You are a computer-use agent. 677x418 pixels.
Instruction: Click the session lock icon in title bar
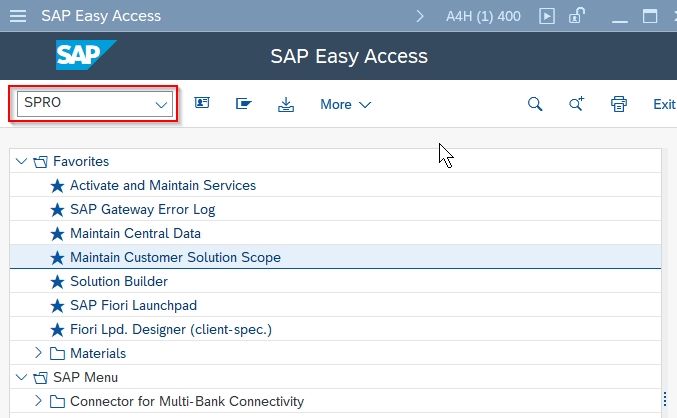576,16
